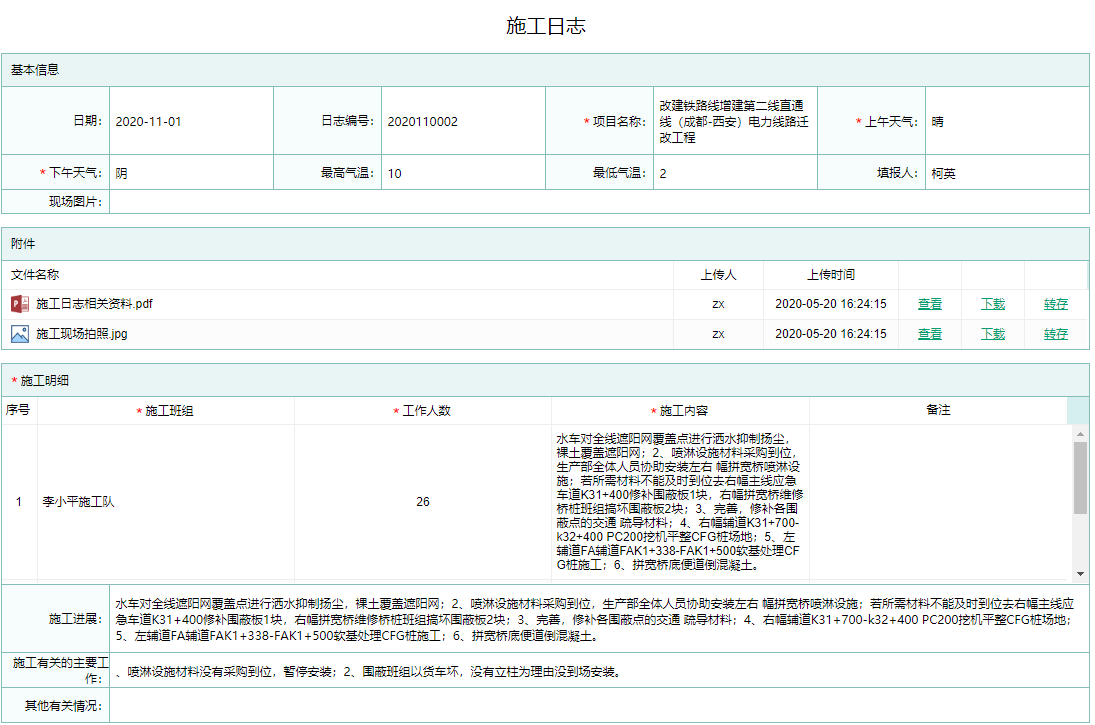Viewport: 1095px width, 725px height.
Task: Click 下载 for 施工现场拍照.jpg
Action: (x=993, y=334)
